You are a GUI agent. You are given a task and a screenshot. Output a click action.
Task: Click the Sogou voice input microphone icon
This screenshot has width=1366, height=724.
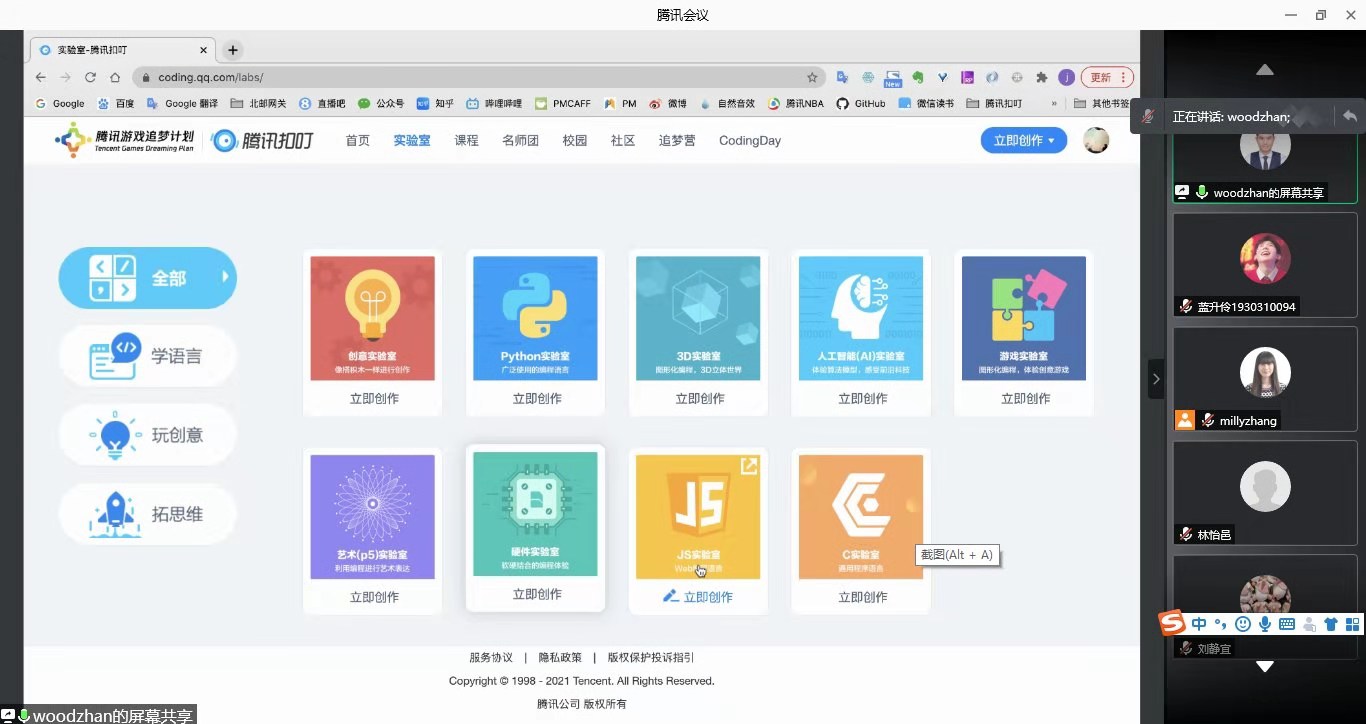[x=1265, y=624]
